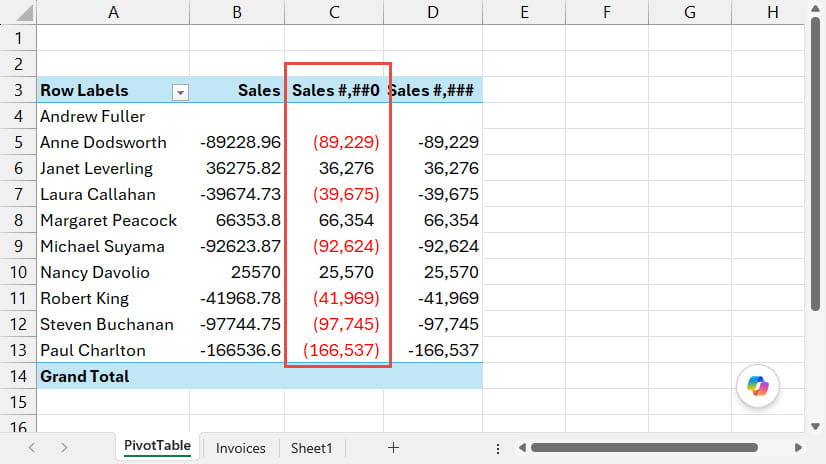
Task: Select the Row Labels header cell
Action: [x=113, y=90]
